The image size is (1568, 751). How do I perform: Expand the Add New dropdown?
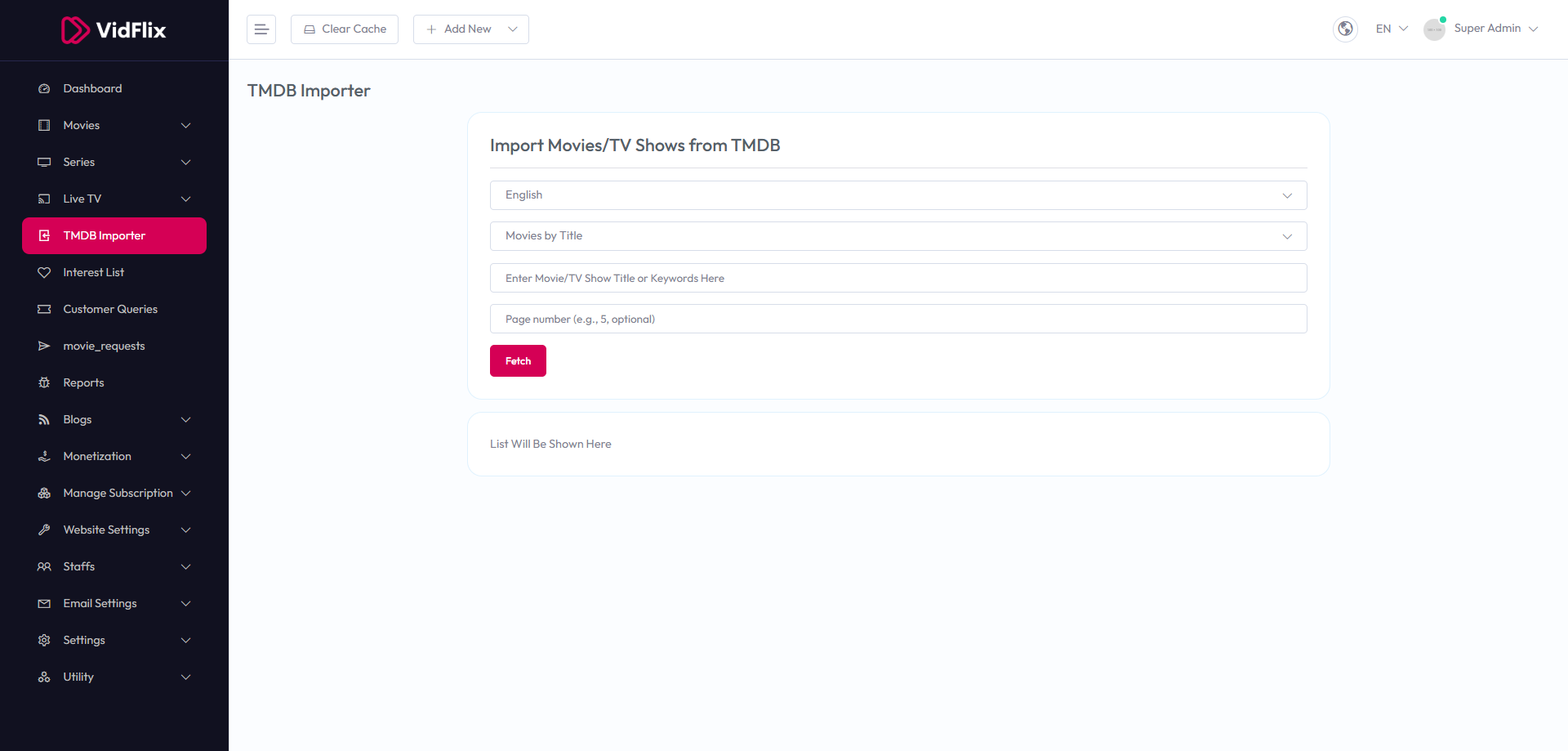[470, 29]
